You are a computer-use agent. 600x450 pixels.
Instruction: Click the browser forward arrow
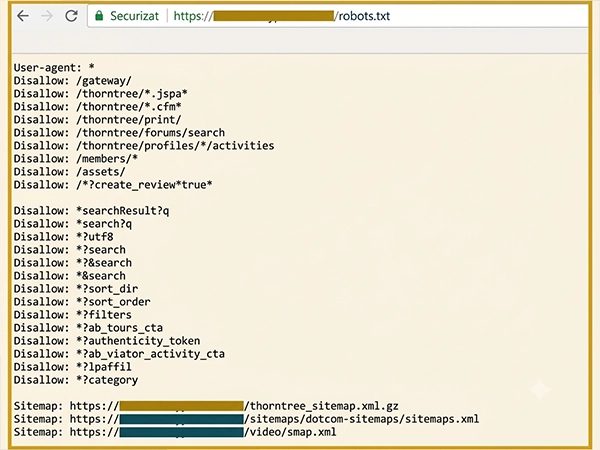pos(47,16)
